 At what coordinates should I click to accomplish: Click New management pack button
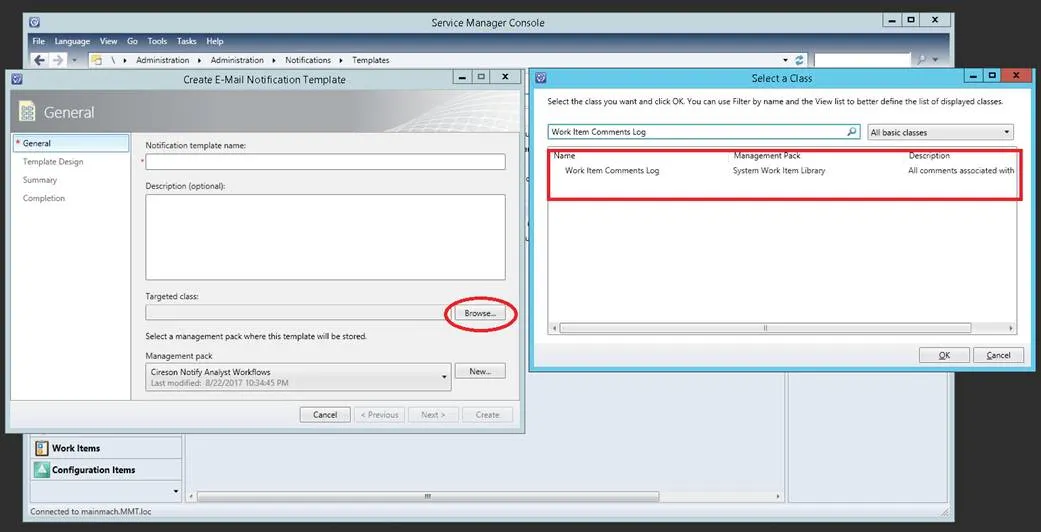[x=480, y=371]
